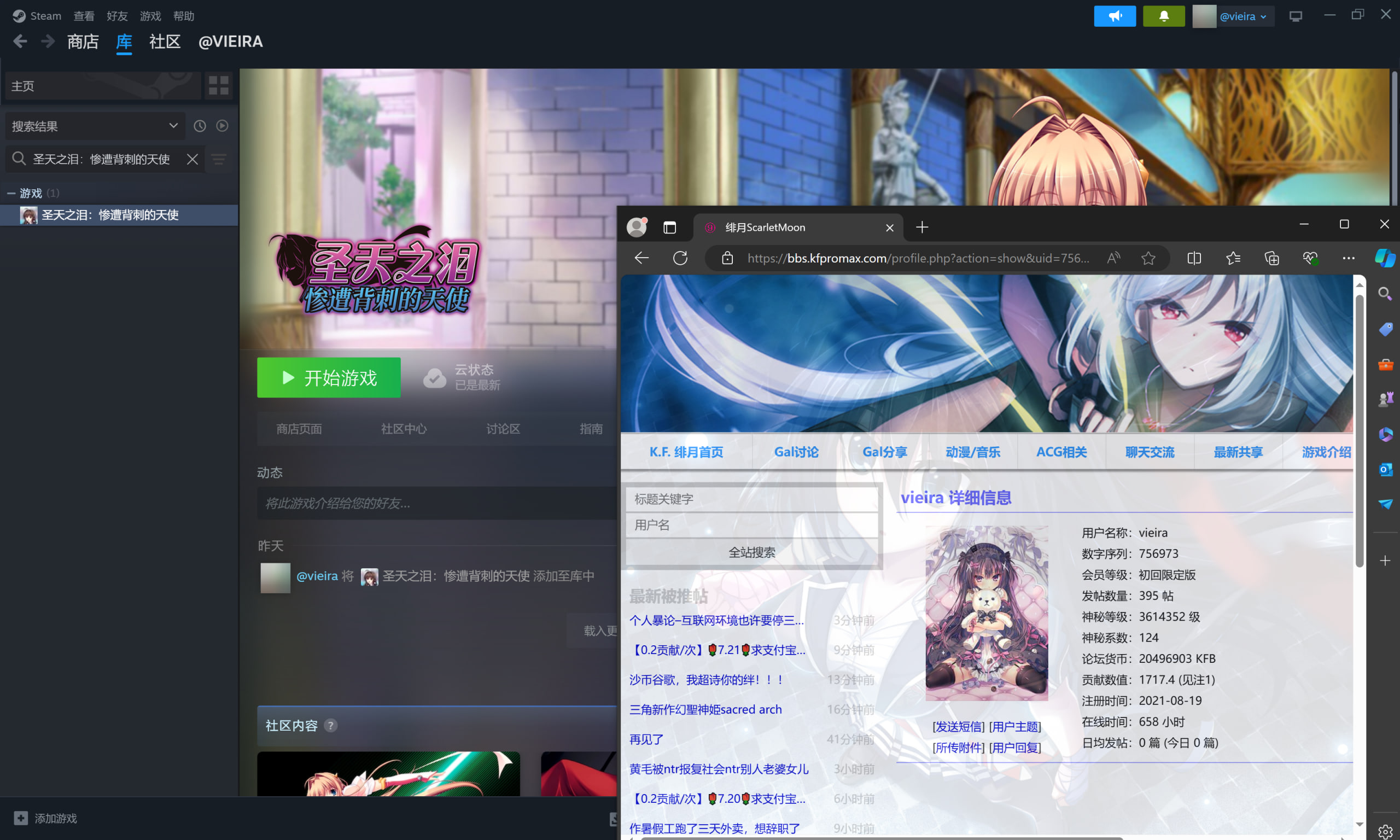1400x840 pixels.
Task: Open advanced filter options icon in library search
Action: click(x=219, y=159)
